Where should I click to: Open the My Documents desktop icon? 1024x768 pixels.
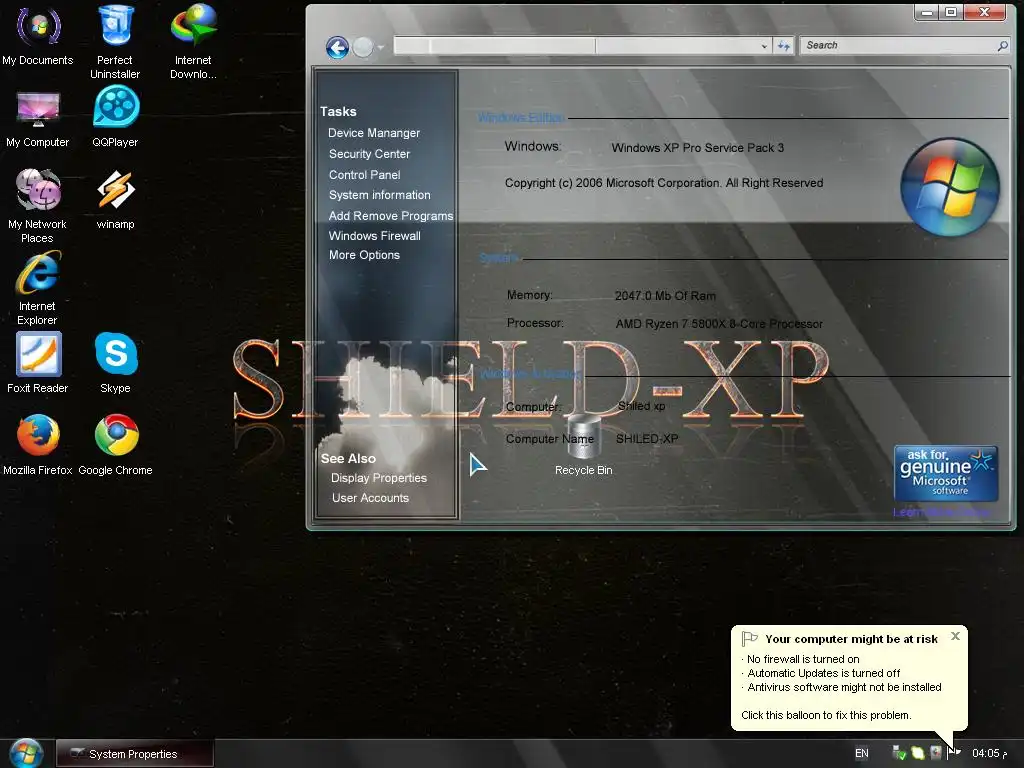37,36
